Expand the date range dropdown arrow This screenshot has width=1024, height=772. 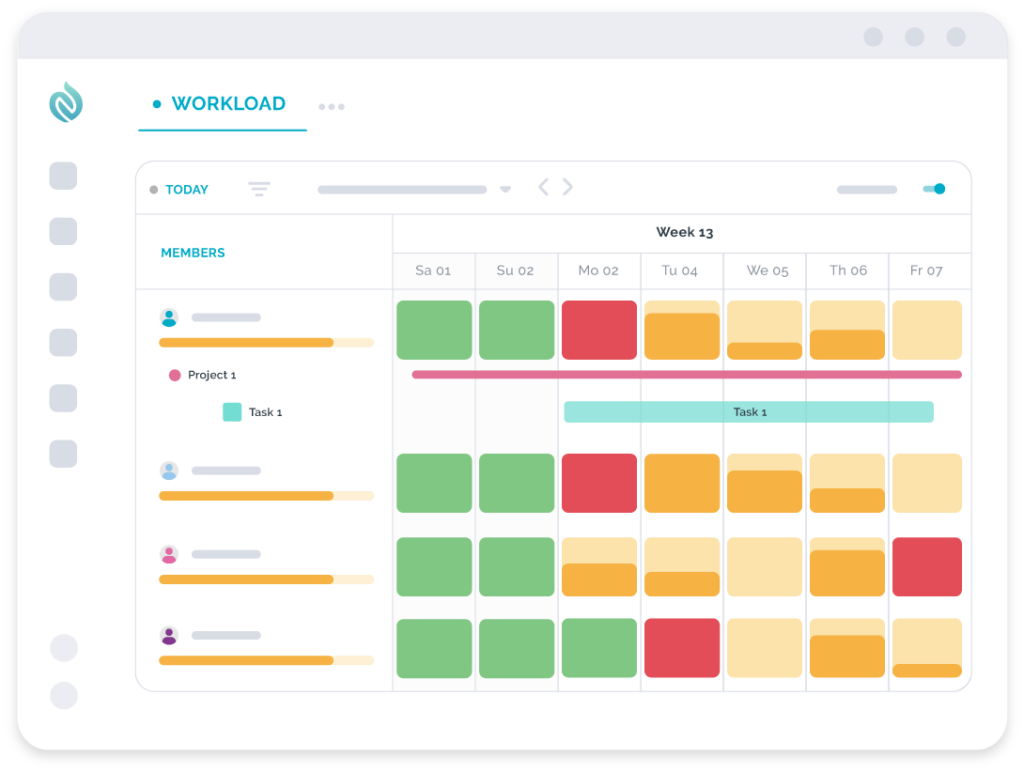click(x=505, y=189)
